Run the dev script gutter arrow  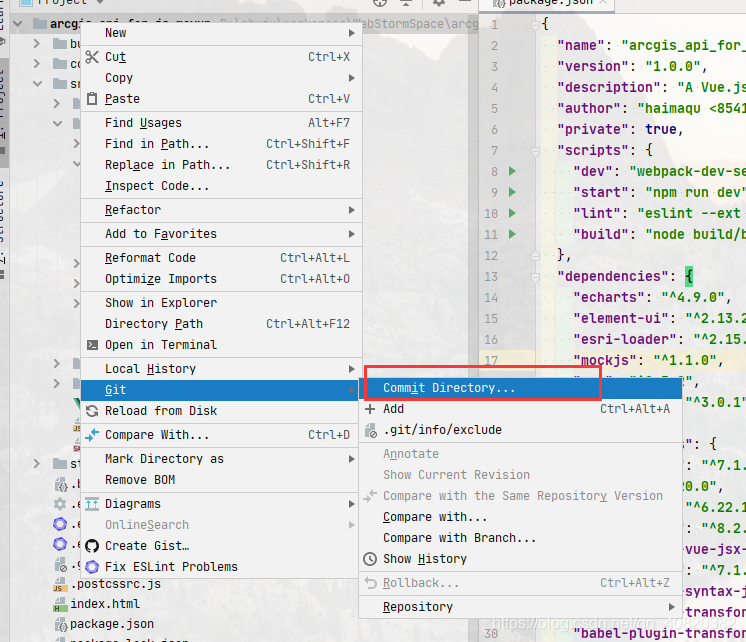[512, 171]
